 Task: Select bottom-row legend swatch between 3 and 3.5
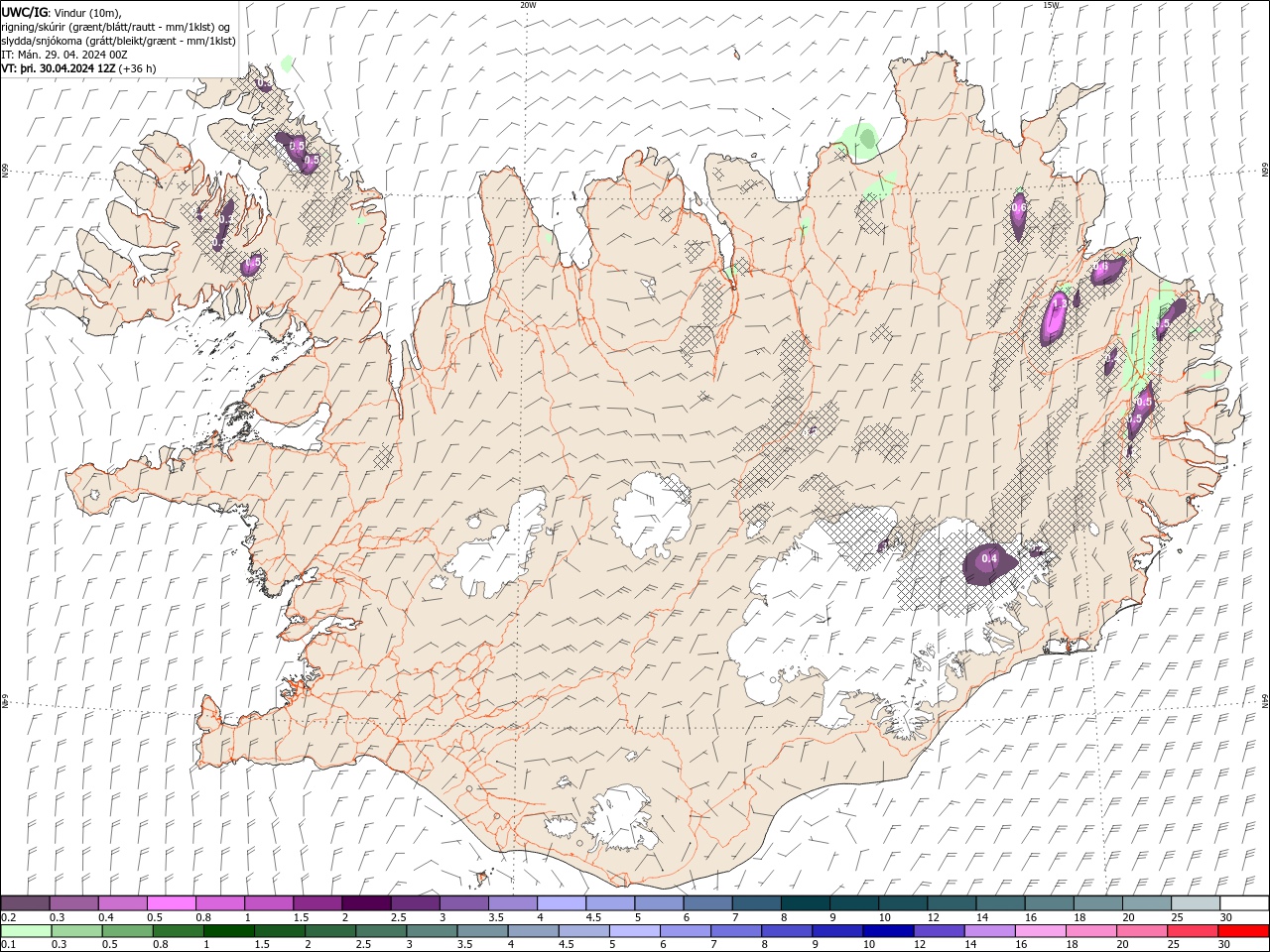431,931
